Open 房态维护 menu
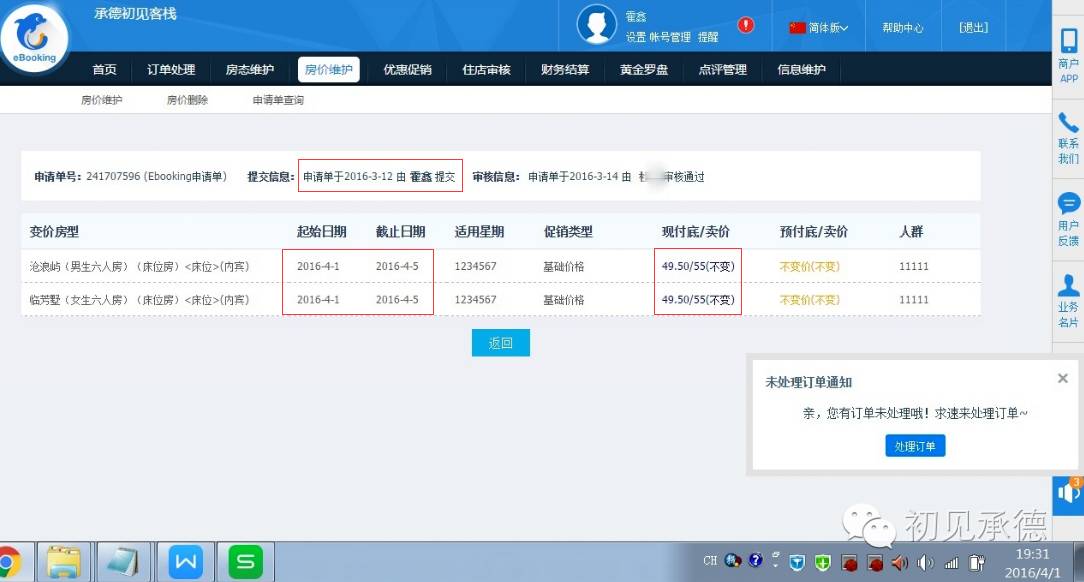Screen dimensions: 1084x582 click(x=250, y=69)
